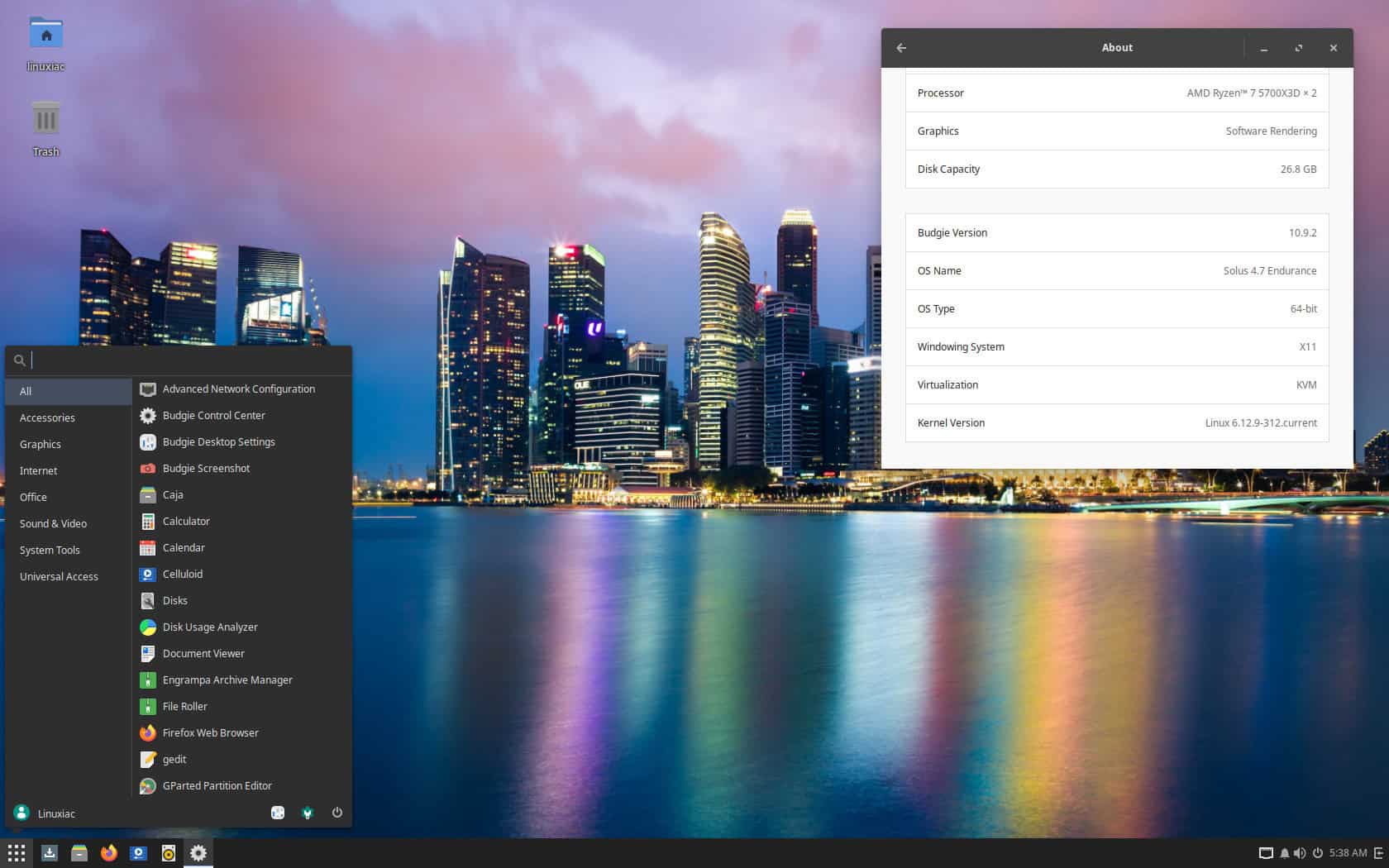Viewport: 1389px width, 868px height.
Task: Open Raven panel toggle at tray's right edge
Action: point(1379,853)
